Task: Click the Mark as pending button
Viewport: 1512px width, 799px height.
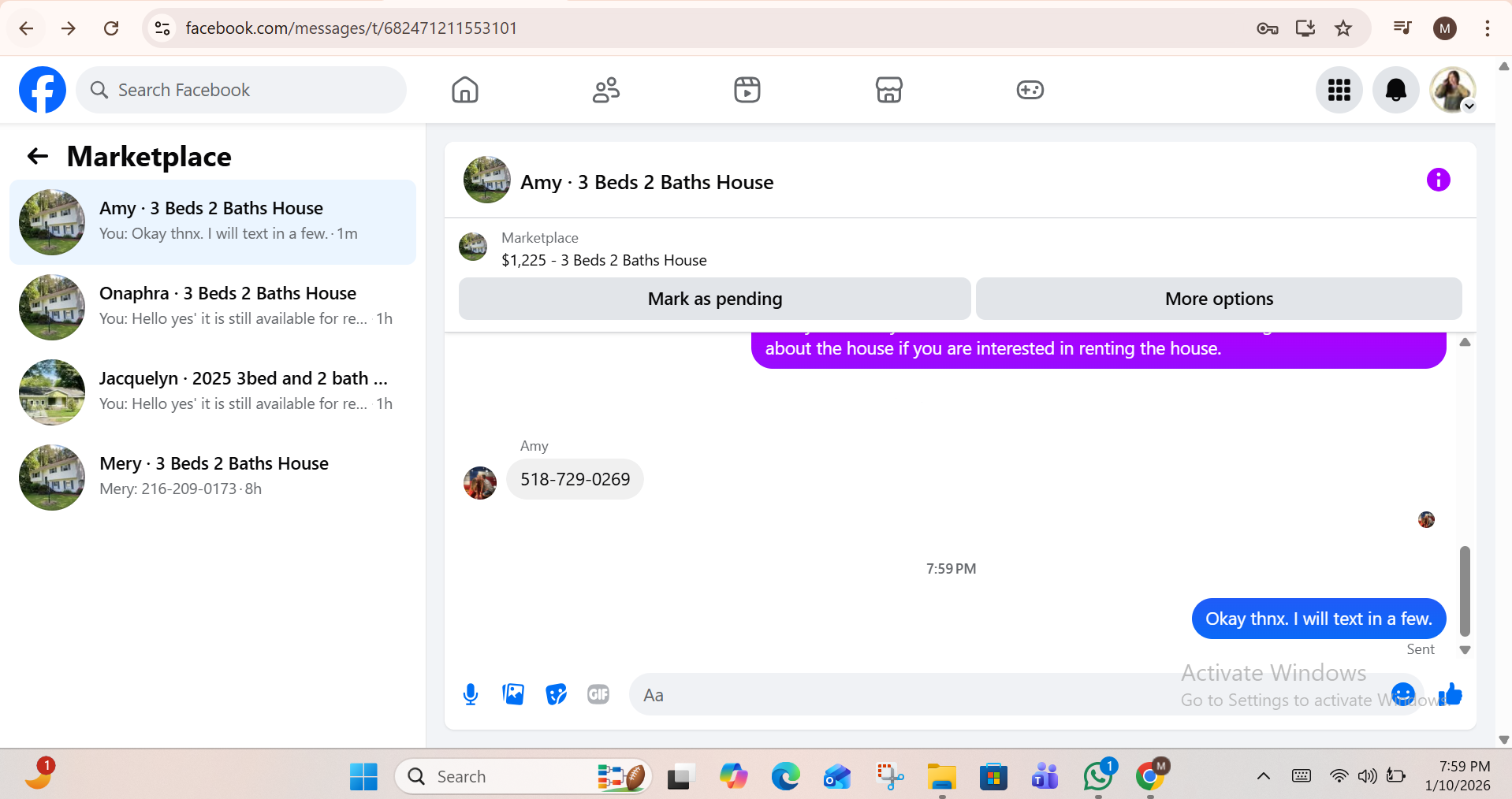Action: tap(715, 299)
